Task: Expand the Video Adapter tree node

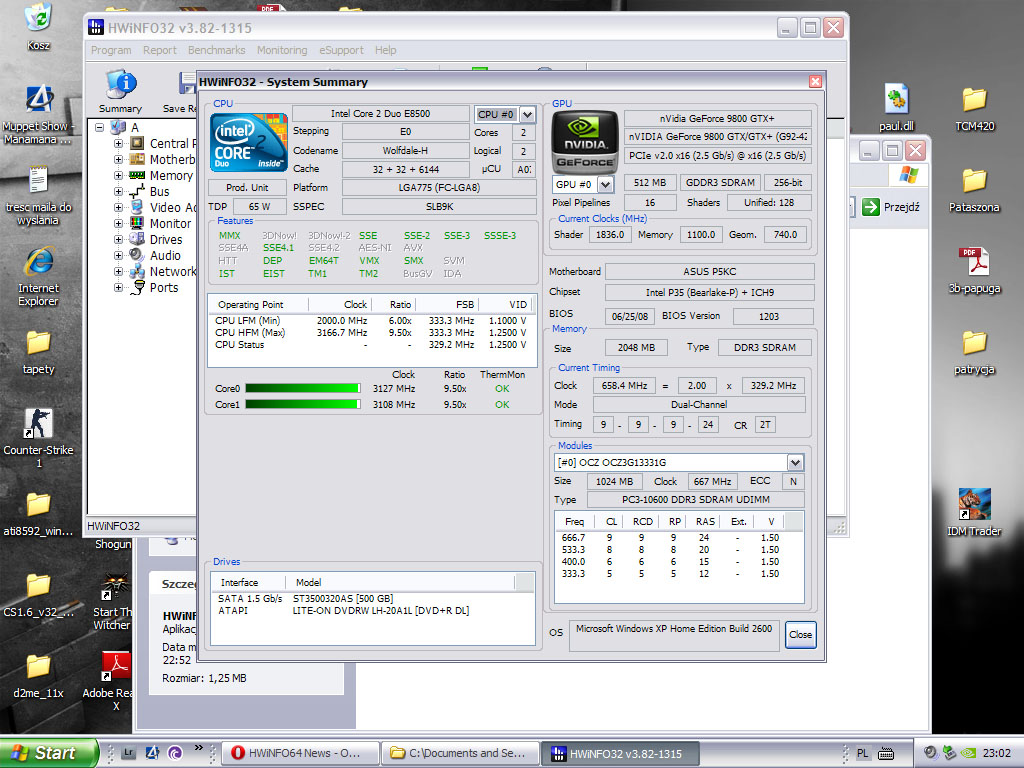Action: 118,207
